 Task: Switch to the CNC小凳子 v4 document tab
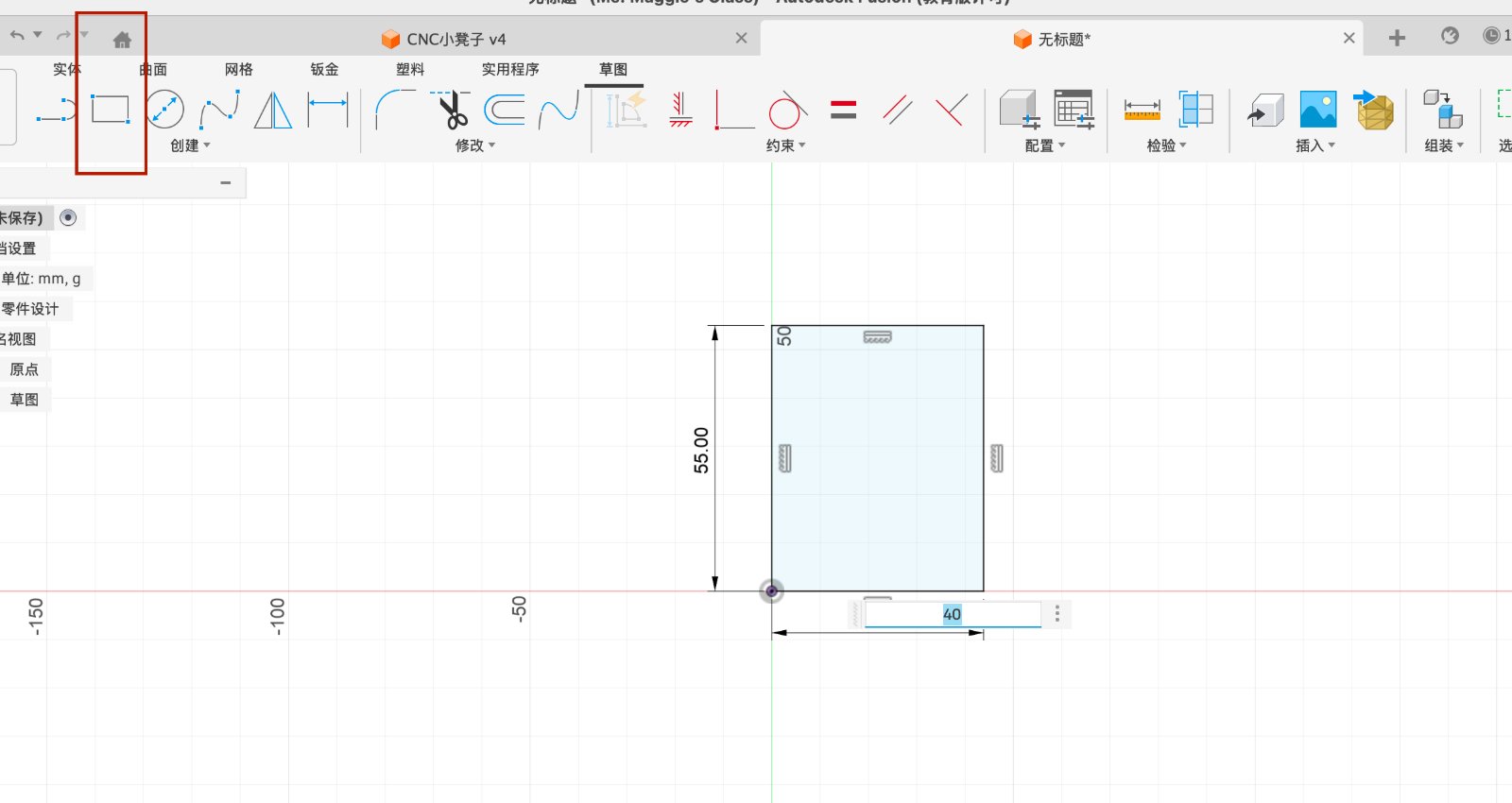[x=444, y=39]
